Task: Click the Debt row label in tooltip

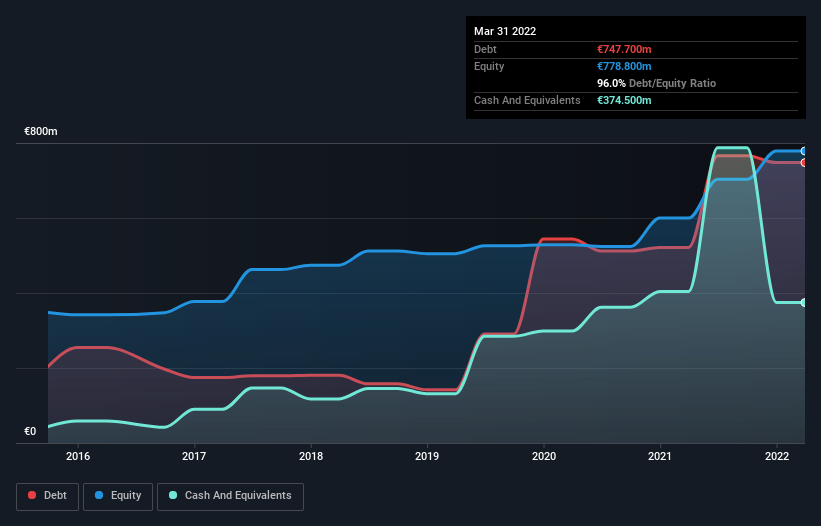Action: point(485,49)
